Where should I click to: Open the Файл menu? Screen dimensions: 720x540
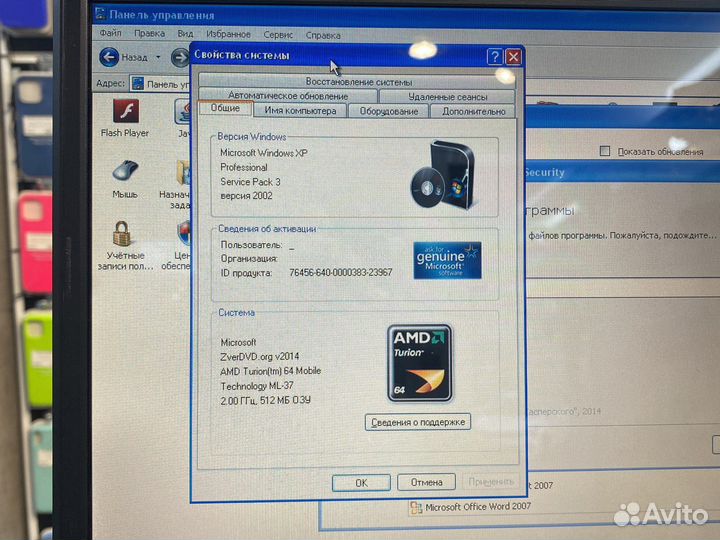(x=110, y=33)
